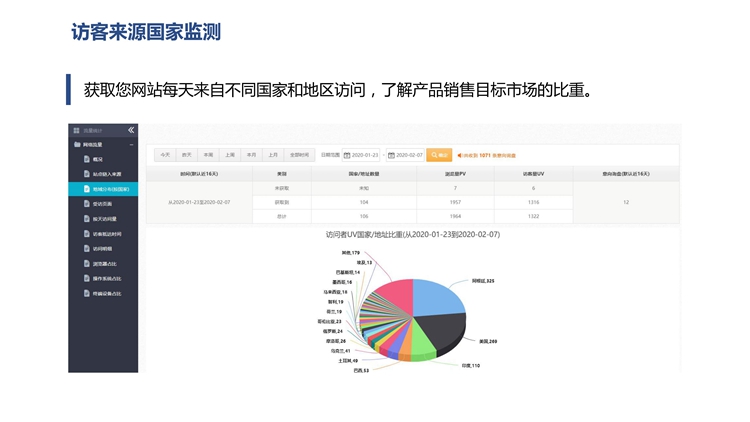Click the grid icon beside 流量统计
750x422 pixels.
[x=75, y=131]
